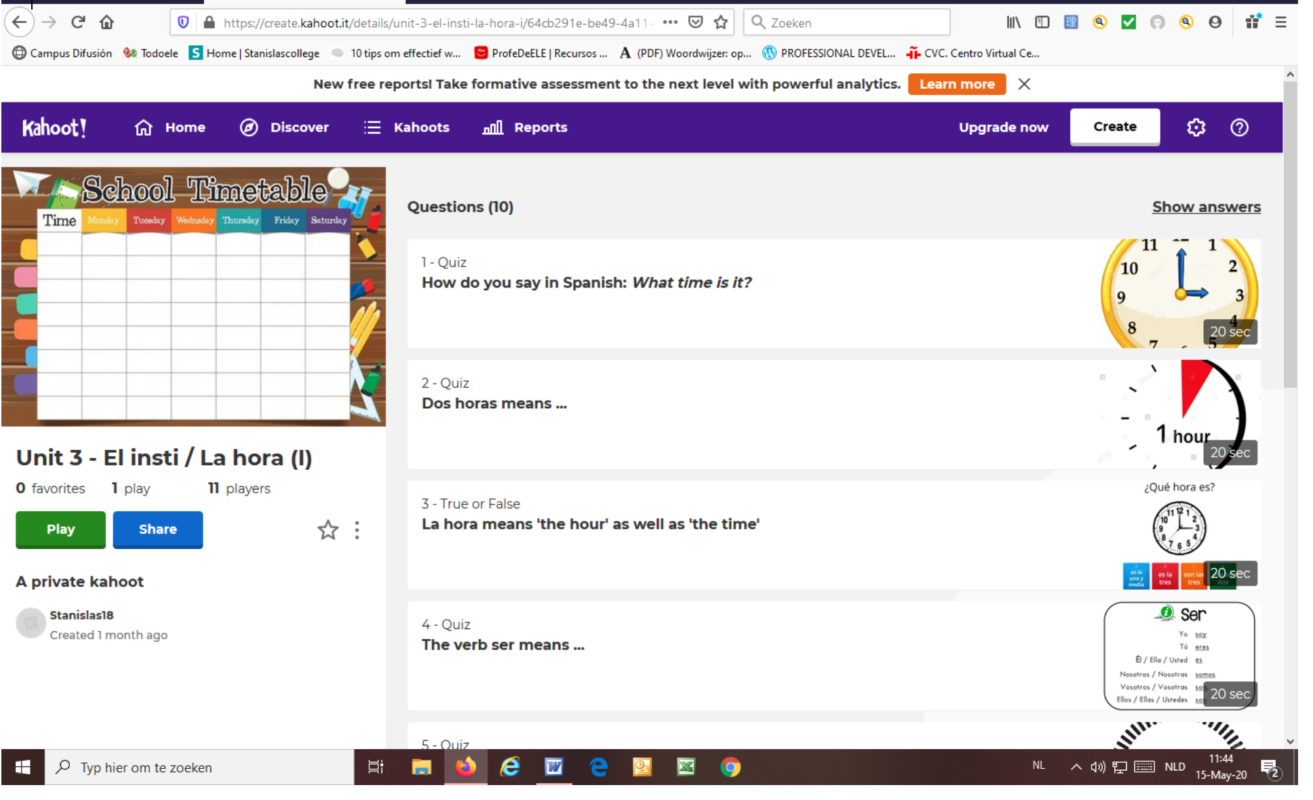This screenshot has width=1313, height=800.
Task: Click Upgrade now in header
Action: (1003, 127)
